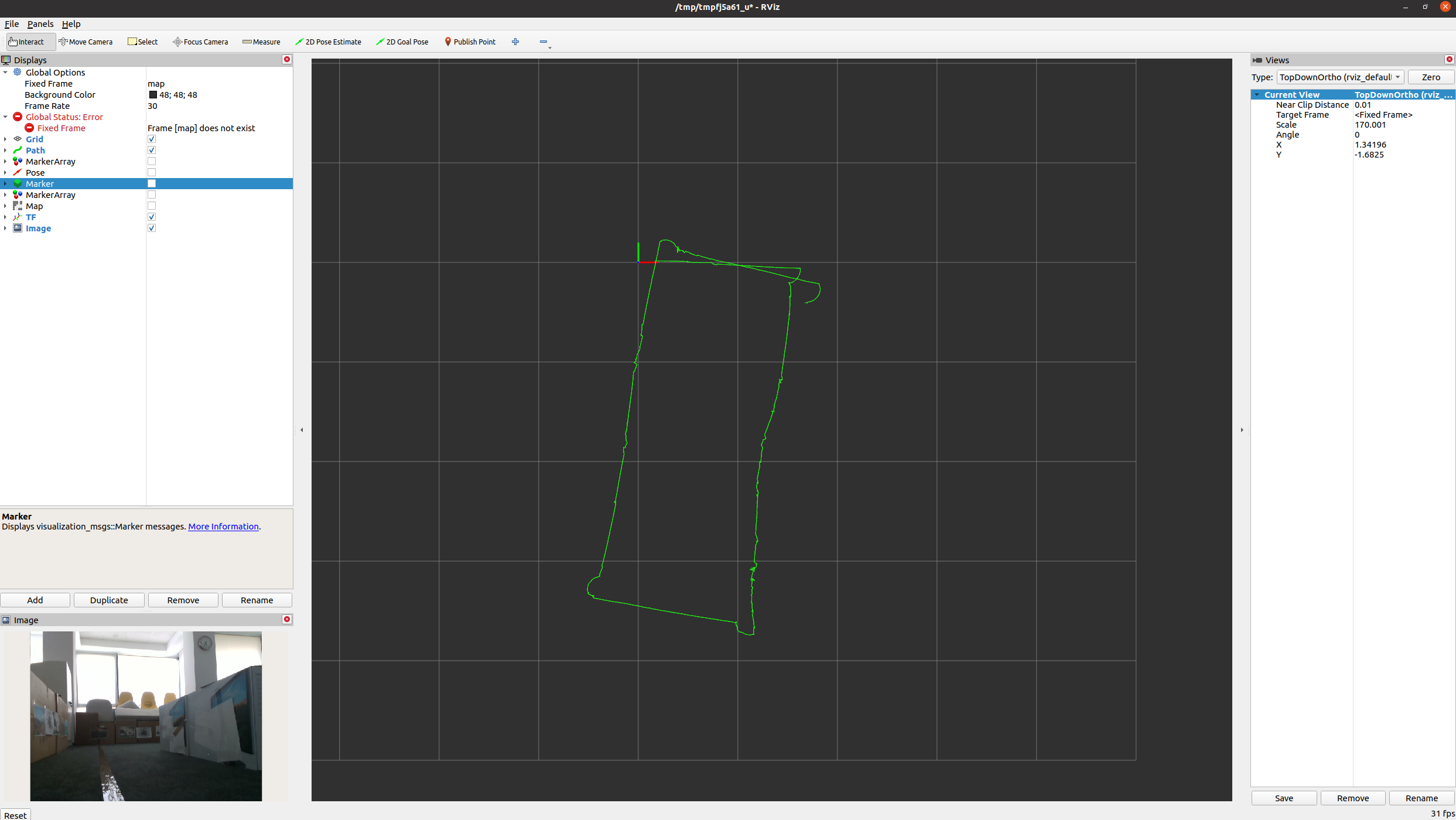Choose the Select tool
Image resolution: width=1456 pixels, height=820 pixels.
pyautogui.click(x=142, y=42)
